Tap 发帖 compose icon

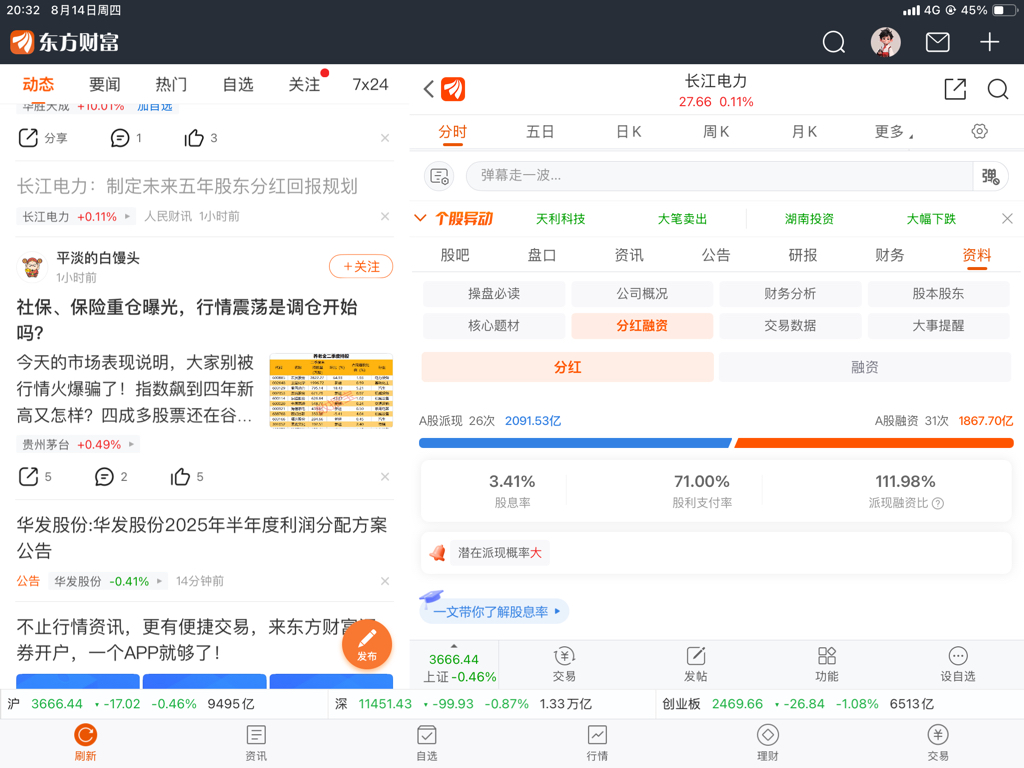pyautogui.click(x=696, y=665)
